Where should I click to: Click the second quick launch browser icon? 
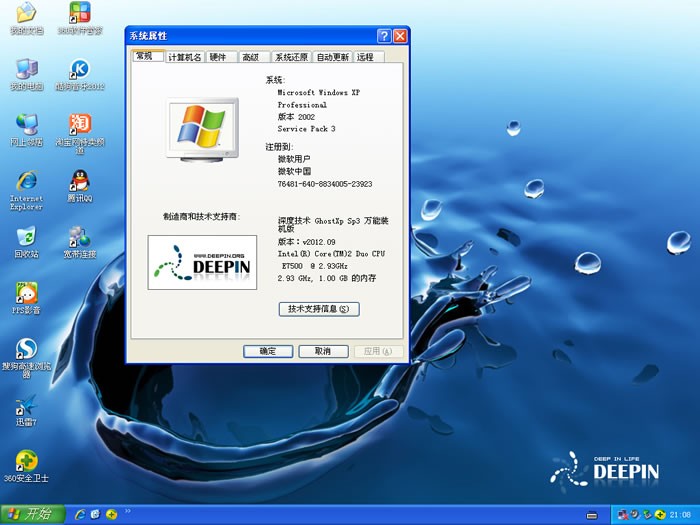(x=95, y=514)
